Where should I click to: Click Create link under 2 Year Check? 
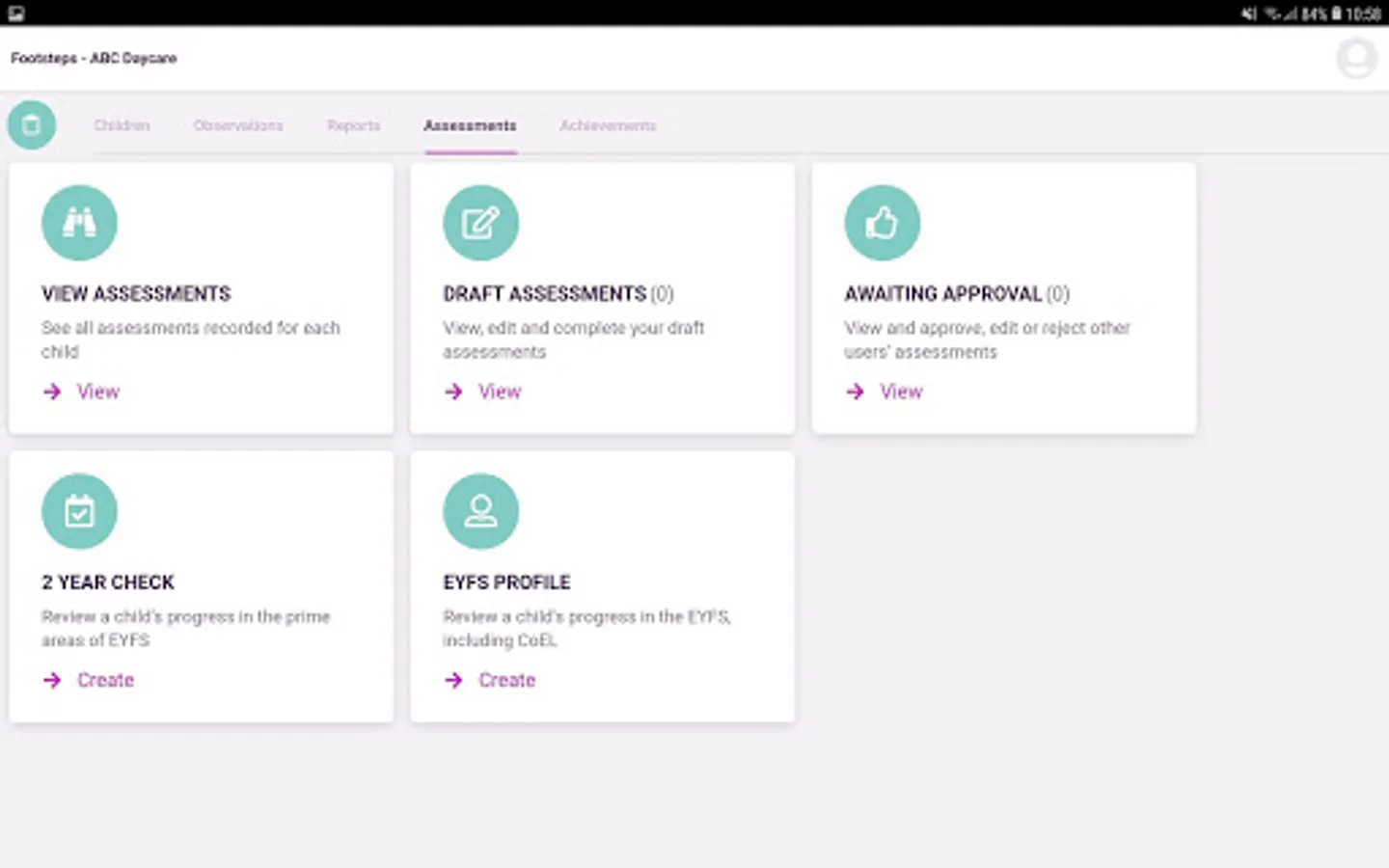point(105,680)
